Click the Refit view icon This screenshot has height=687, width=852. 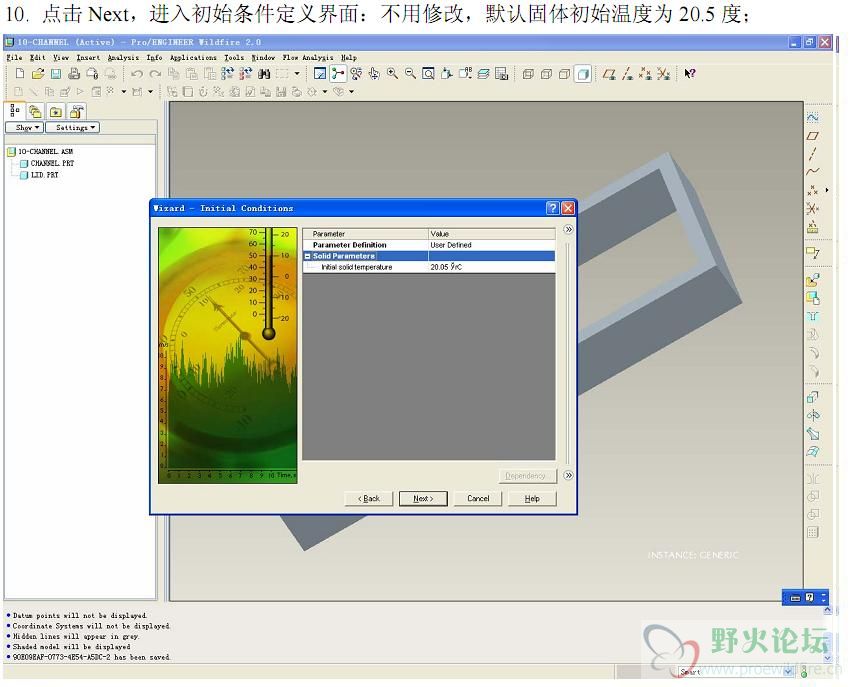pyautogui.click(x=428, y=73)
